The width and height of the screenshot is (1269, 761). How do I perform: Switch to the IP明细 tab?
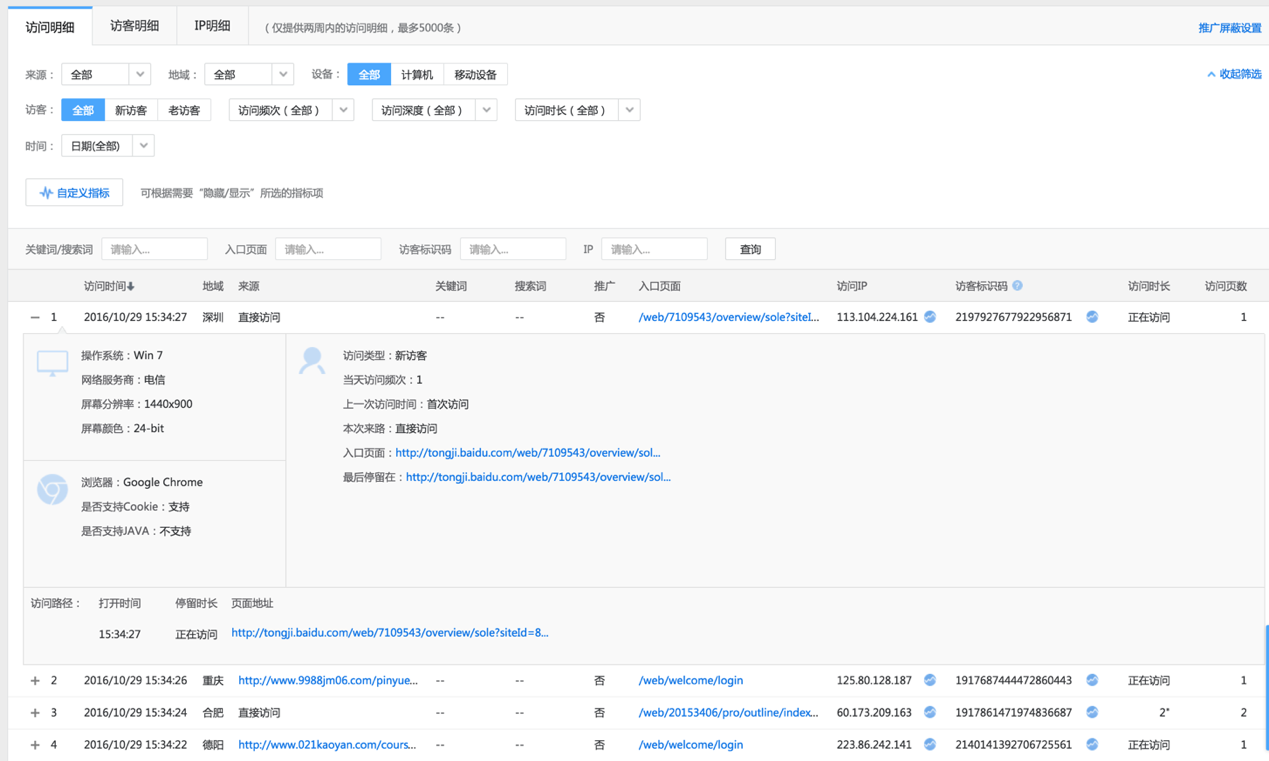(212, 26)
